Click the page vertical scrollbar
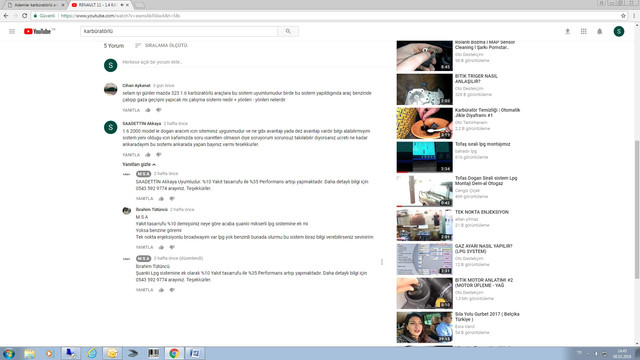The width and height of the screenshot is (640, 360). tap(637, 210)
